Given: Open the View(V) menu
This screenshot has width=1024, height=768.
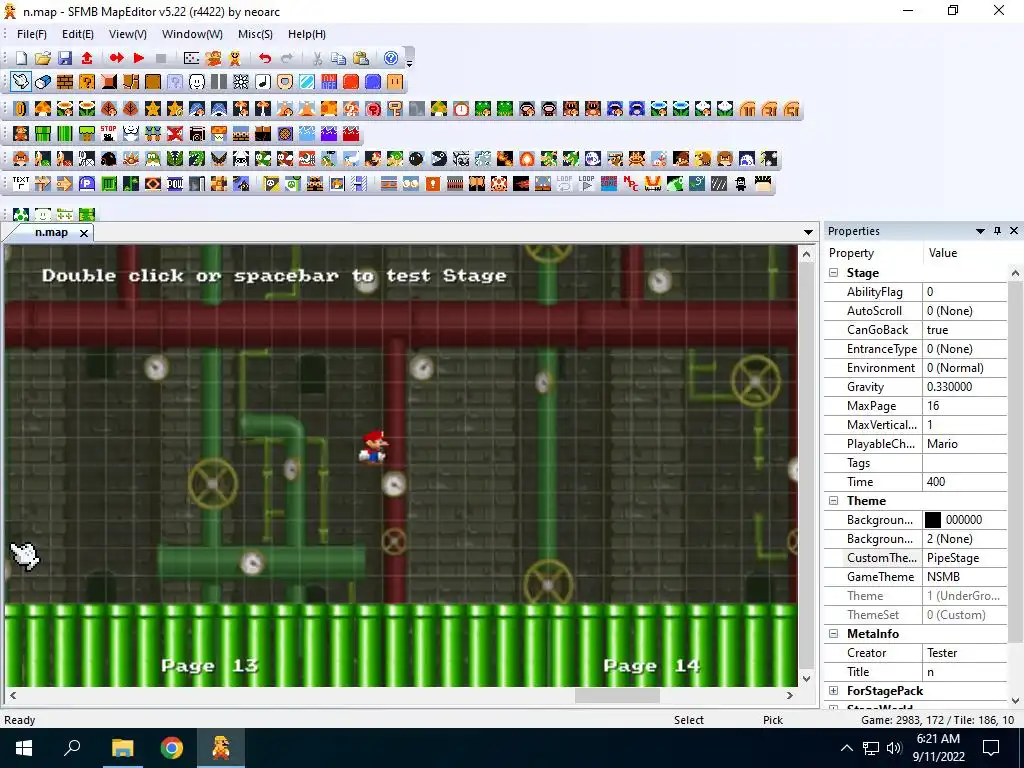Looking at the screenshot, I should click(x=127, y=34).
